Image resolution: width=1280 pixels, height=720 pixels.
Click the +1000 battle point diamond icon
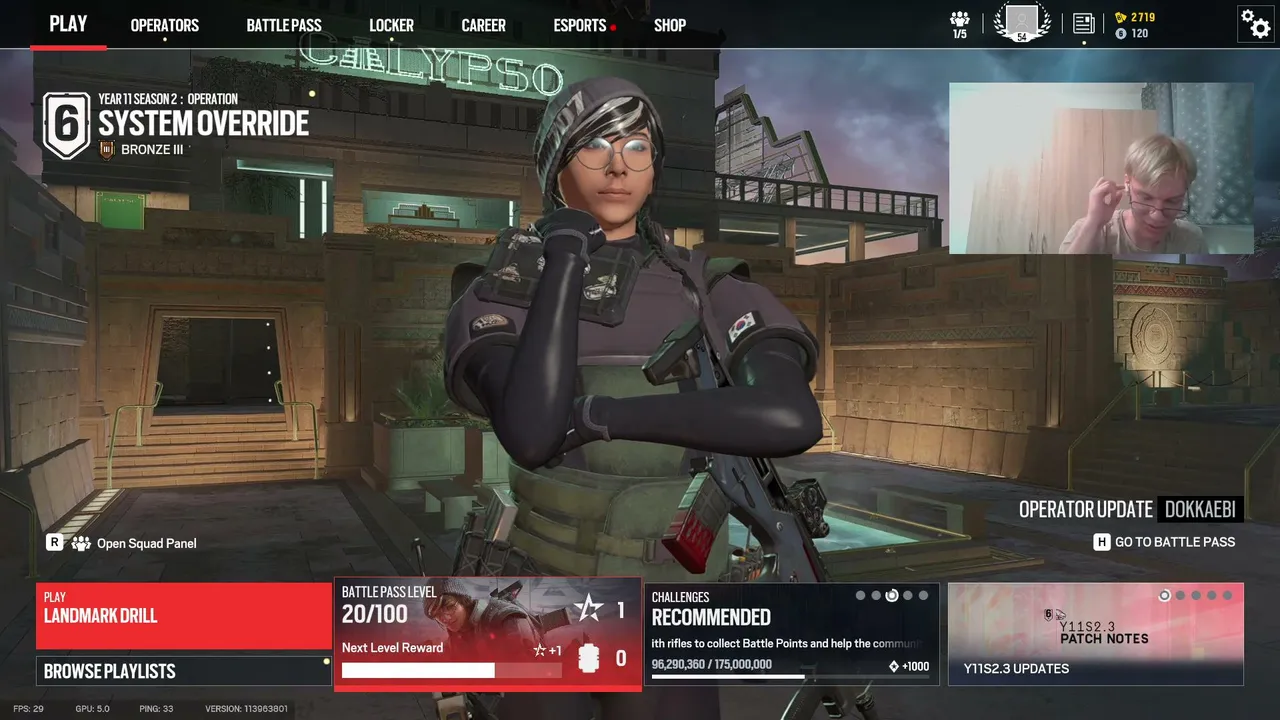click(x=894, y=666)
